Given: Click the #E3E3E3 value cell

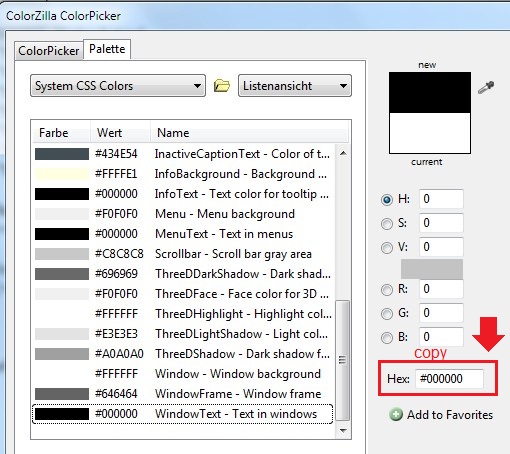Looking at the screenshot, I should point(116,334).
